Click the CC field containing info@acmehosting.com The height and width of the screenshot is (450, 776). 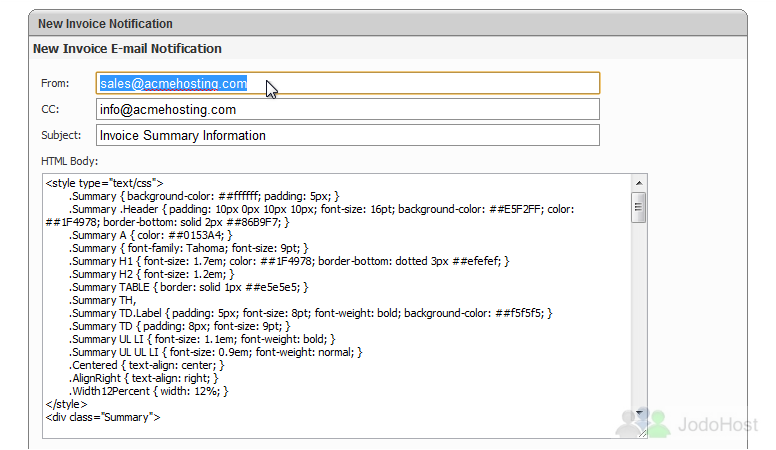tap(348, 109)
